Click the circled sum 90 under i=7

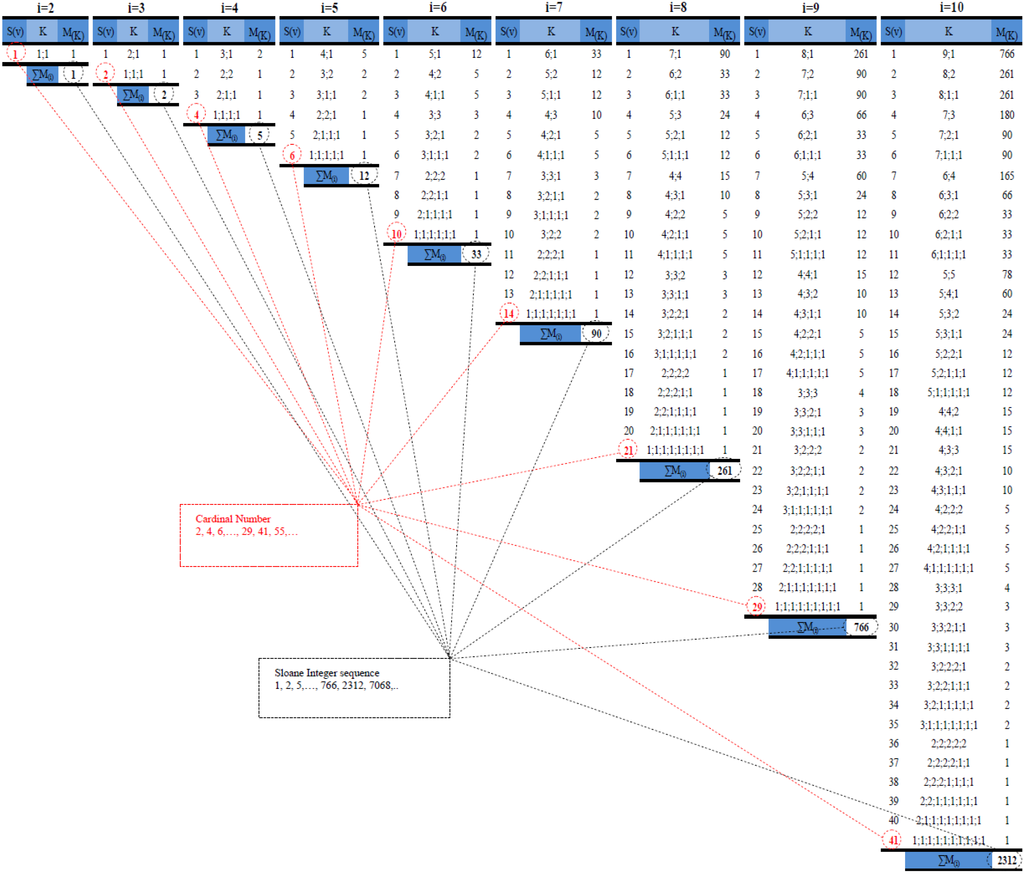click(596, 333)
